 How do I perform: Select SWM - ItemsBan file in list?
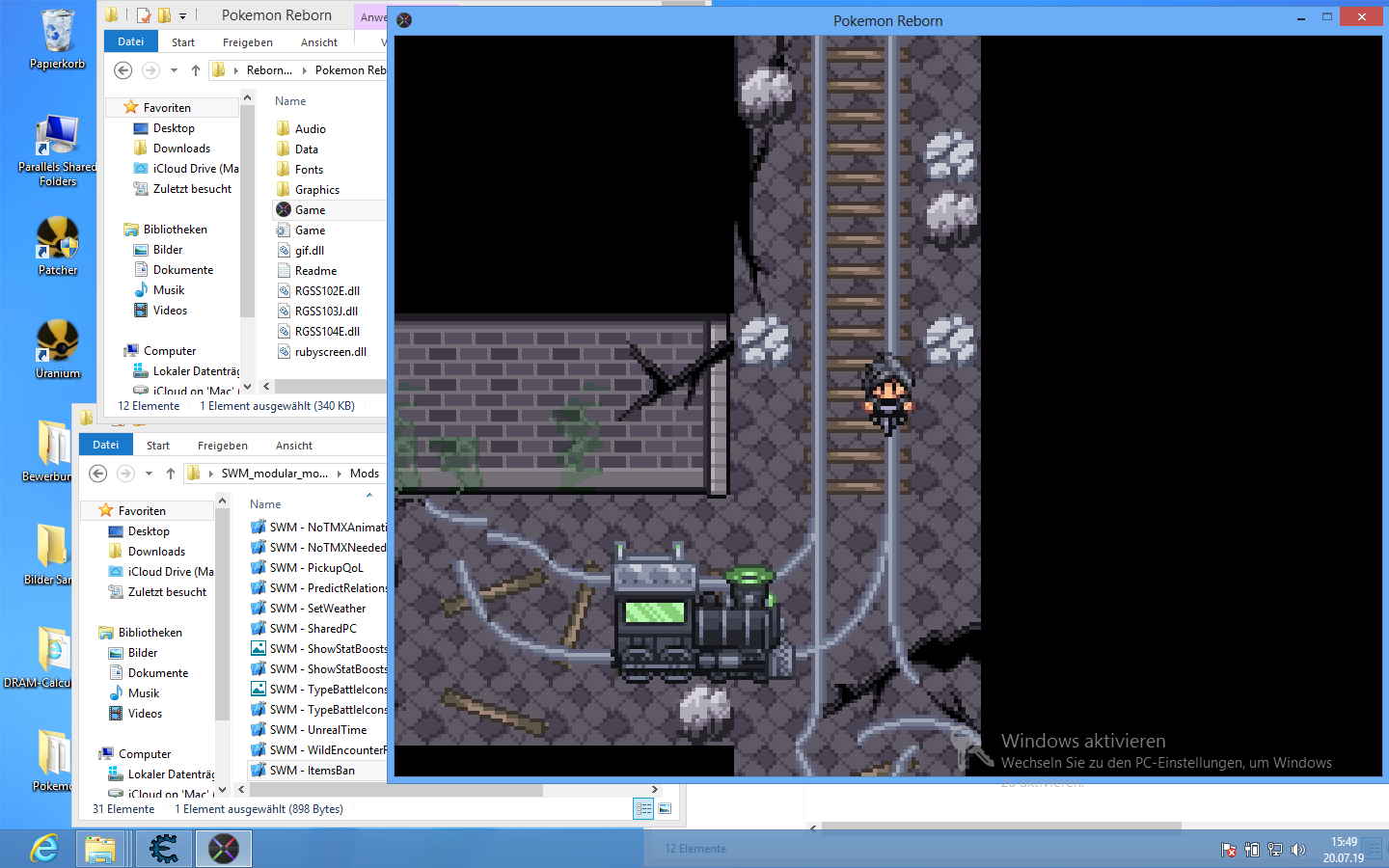[312, 771]
